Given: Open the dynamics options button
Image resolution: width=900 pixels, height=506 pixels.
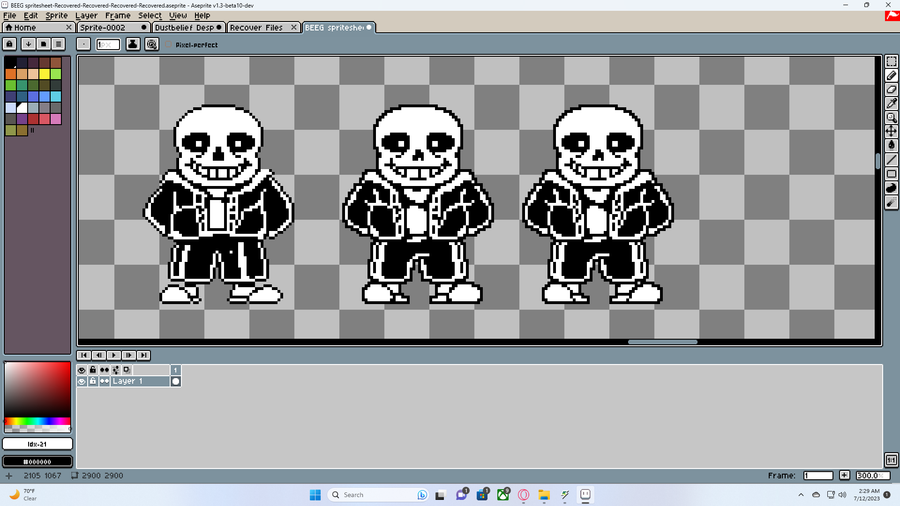Looking at the screenshot, I should pyautogui.click(x=152, y=44).
